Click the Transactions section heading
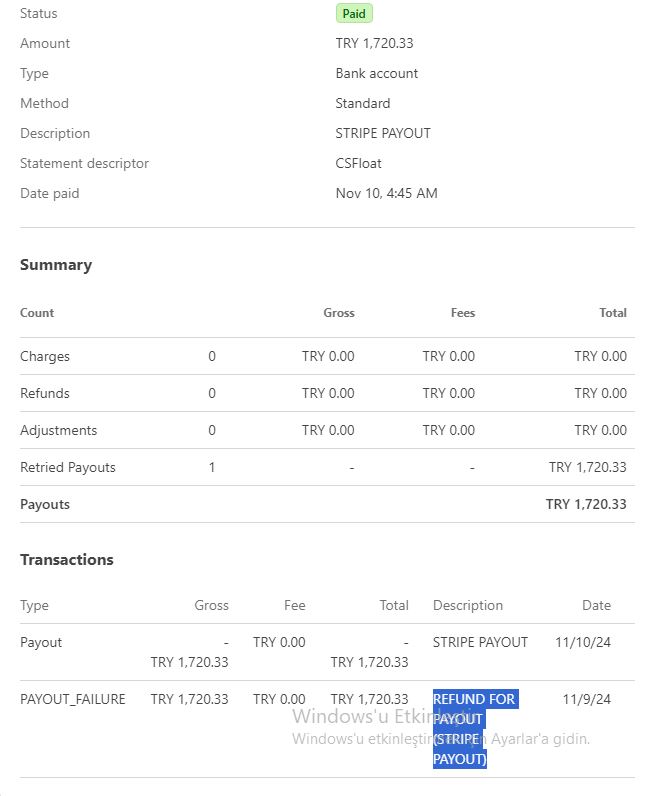The width and height of the screenshot is (668, 796). pyautogui.click(x=67, y=560)
